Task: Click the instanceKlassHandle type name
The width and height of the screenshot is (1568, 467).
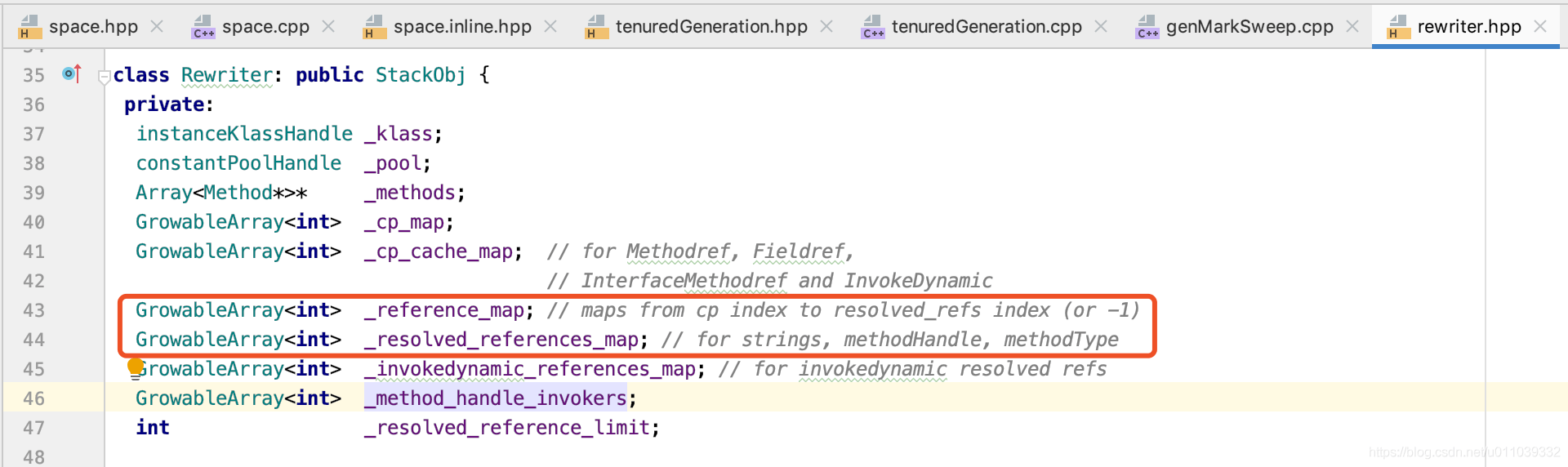Action: click(x=244, y=134)
